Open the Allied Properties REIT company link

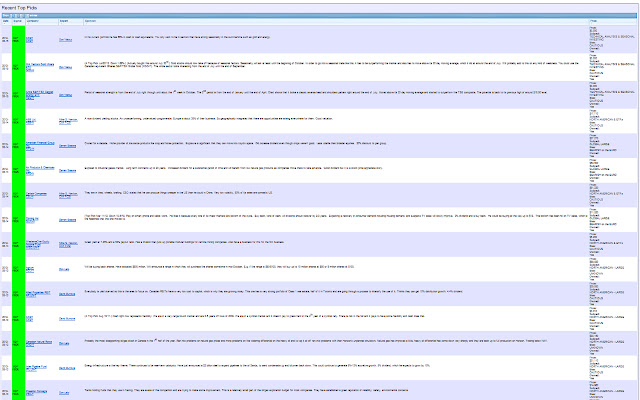(x=38, y=293)
